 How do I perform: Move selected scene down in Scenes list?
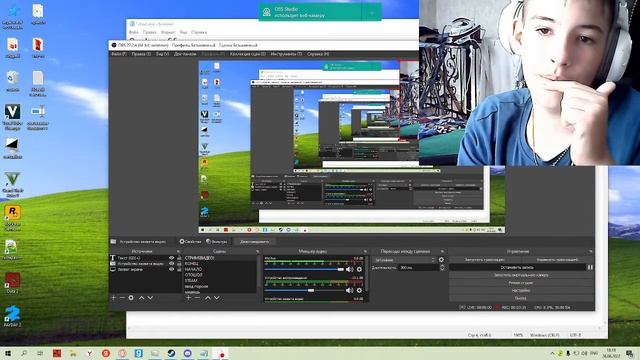(x=217, y=298)
